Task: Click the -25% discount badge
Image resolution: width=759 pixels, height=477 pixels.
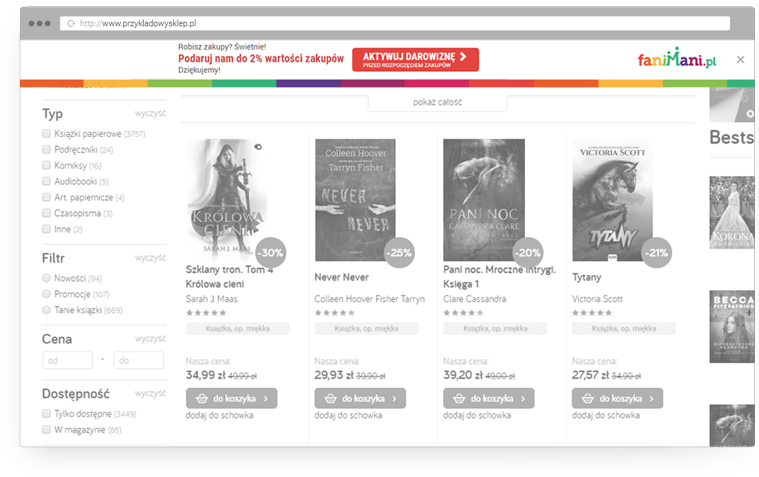Action: [x=399, y=253]
